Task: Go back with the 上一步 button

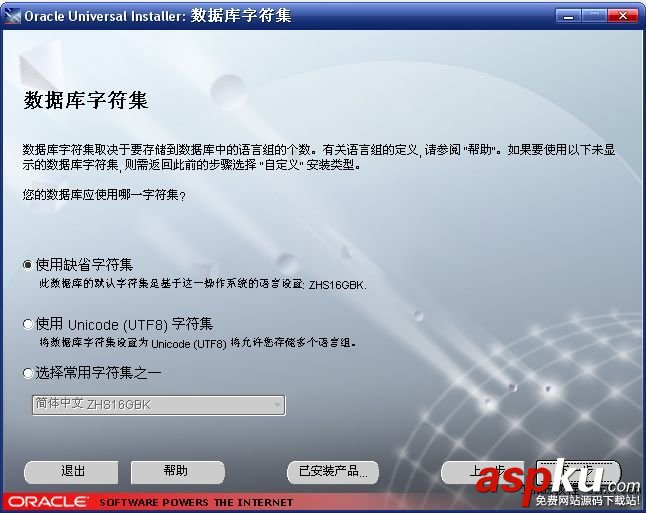Action: pyautogui.click(x=482, y=472)
